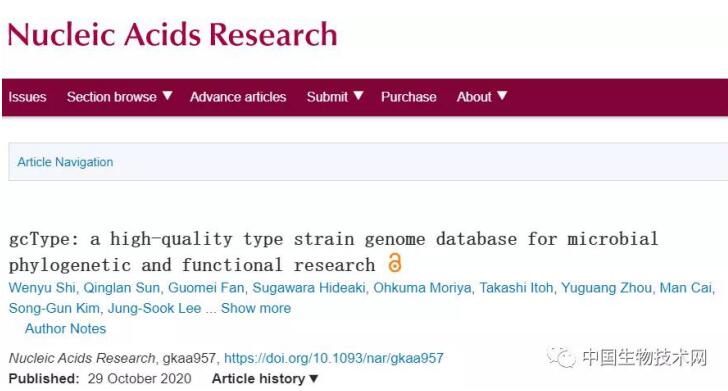Expand the About menu arrow
Screen dimensions: 728x391
point(502,96)
